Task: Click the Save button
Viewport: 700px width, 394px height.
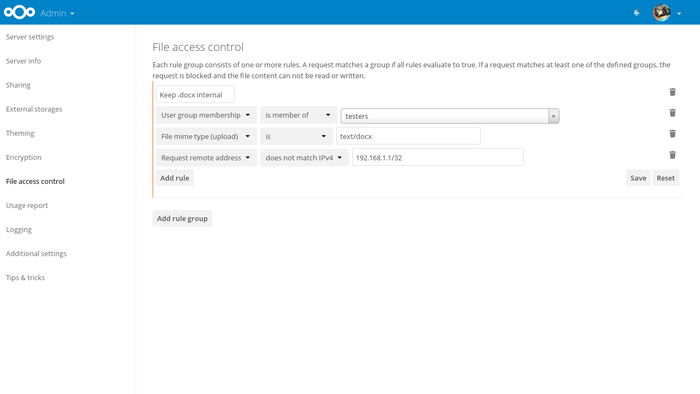Action: coord(638,178)
